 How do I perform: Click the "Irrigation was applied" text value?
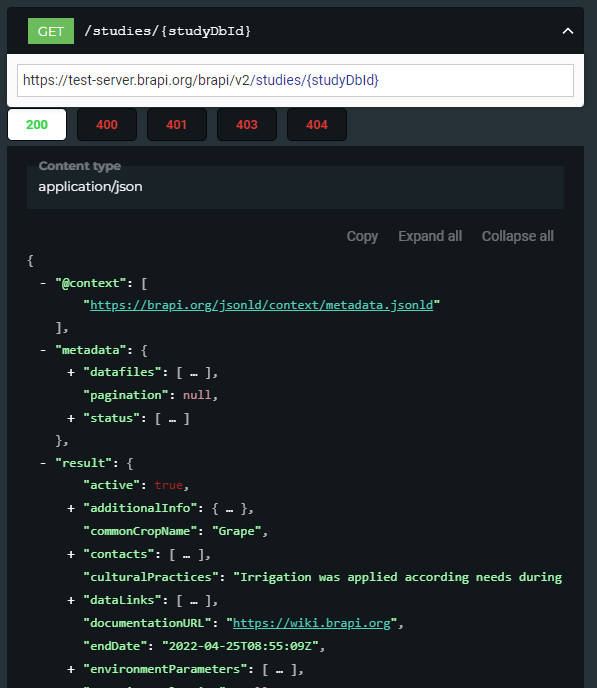[397, 577]
